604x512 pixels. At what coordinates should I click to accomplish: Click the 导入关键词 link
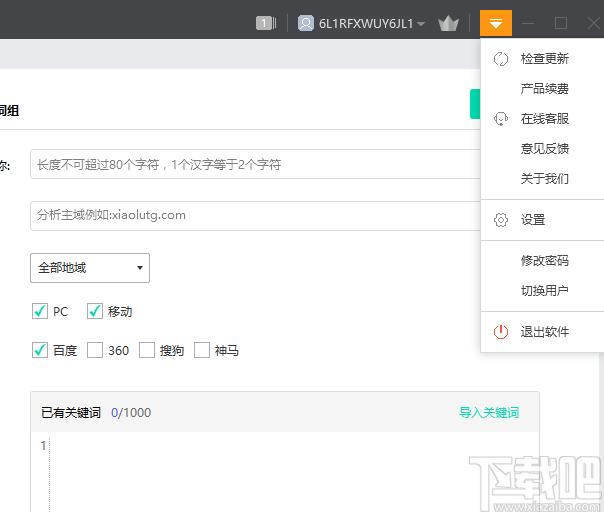(x=489, y=412)
